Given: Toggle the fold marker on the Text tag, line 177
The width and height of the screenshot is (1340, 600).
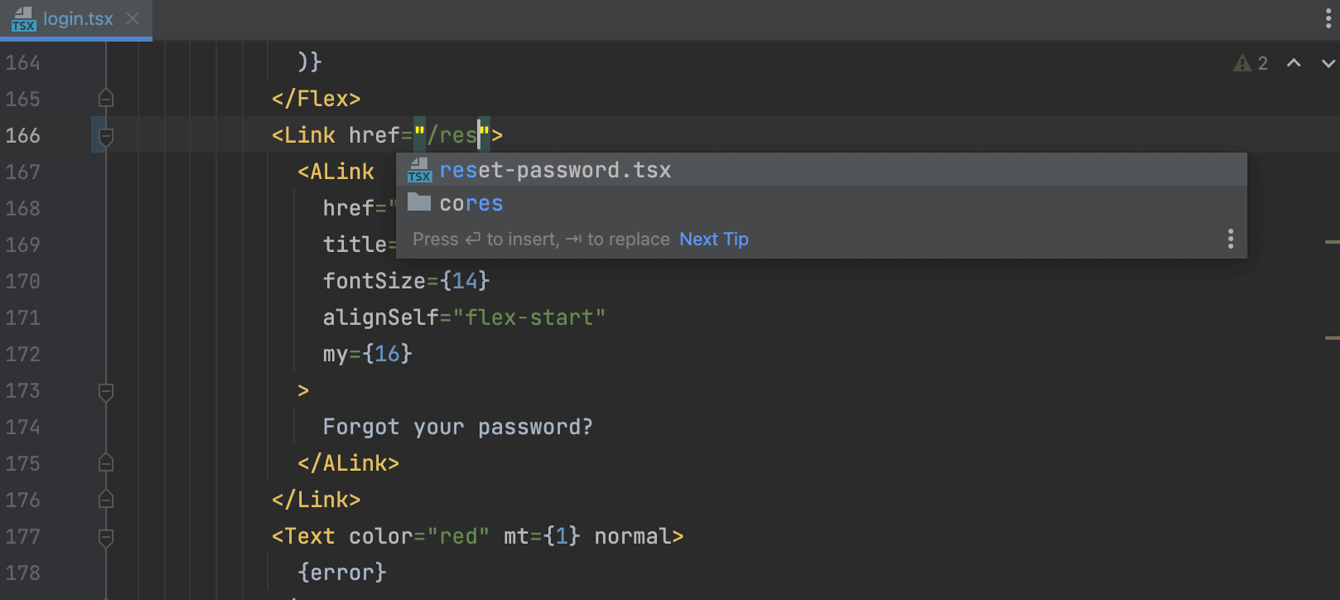Looking at the screenshot, I should [106, 537].
